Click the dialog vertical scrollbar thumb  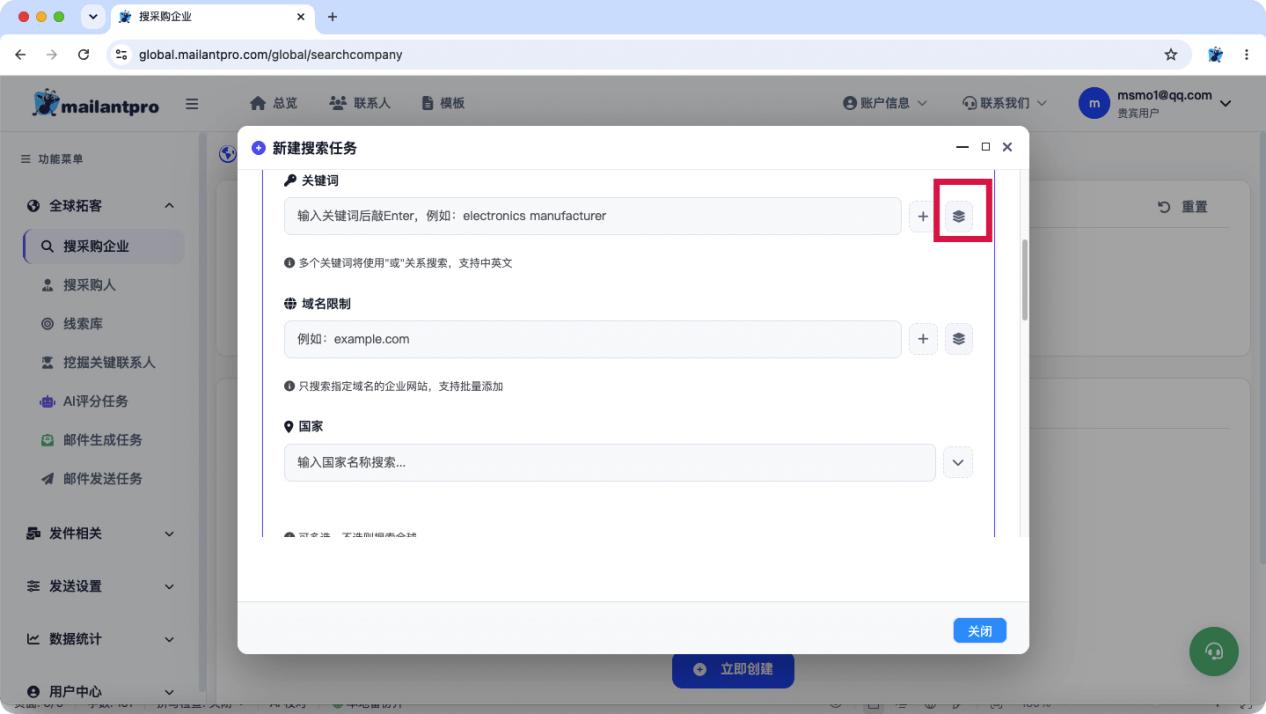coord(1024,280)
